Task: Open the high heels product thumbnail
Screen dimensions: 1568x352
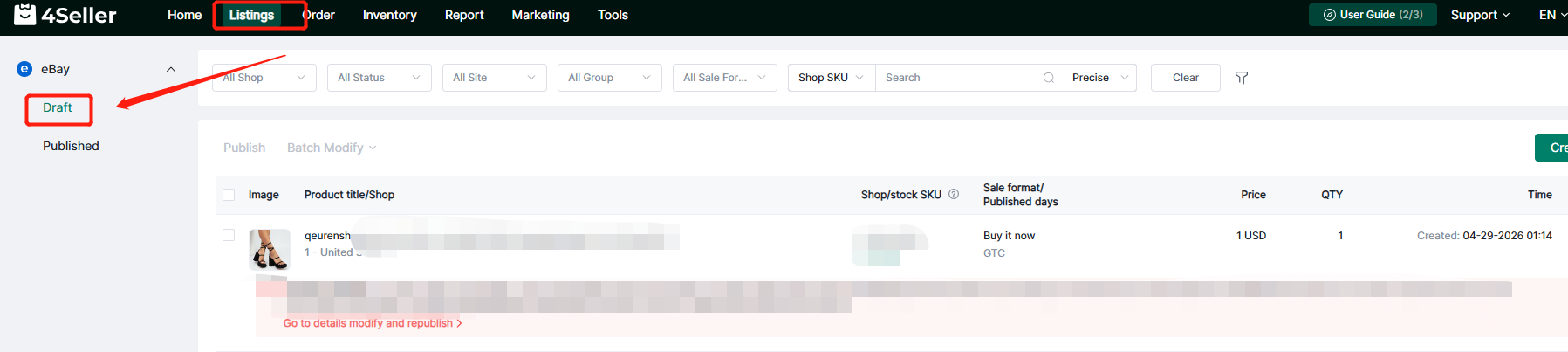Action: (x=270, y=250)
